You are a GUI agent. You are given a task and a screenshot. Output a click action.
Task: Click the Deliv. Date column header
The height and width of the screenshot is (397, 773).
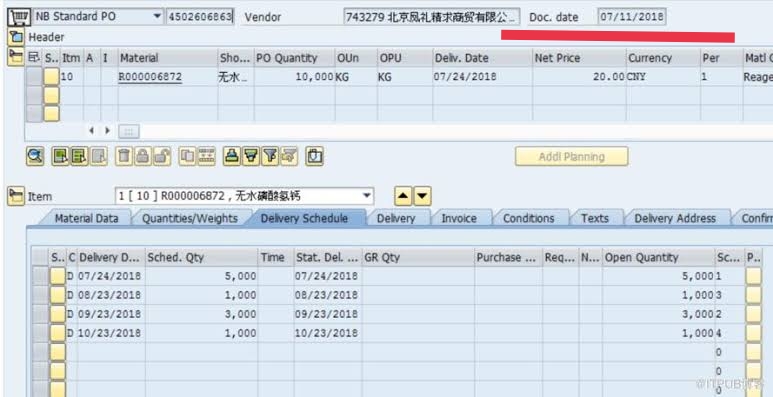coord(482,58)
